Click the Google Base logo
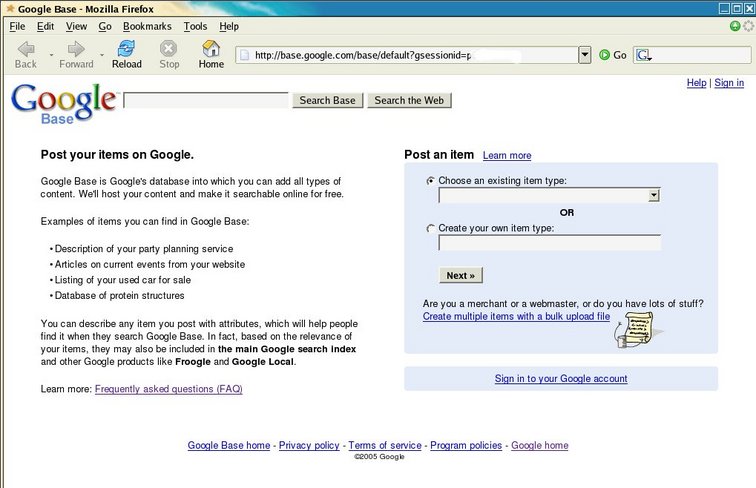Viewport: 756px width, 488px height. tap(63, 104)
